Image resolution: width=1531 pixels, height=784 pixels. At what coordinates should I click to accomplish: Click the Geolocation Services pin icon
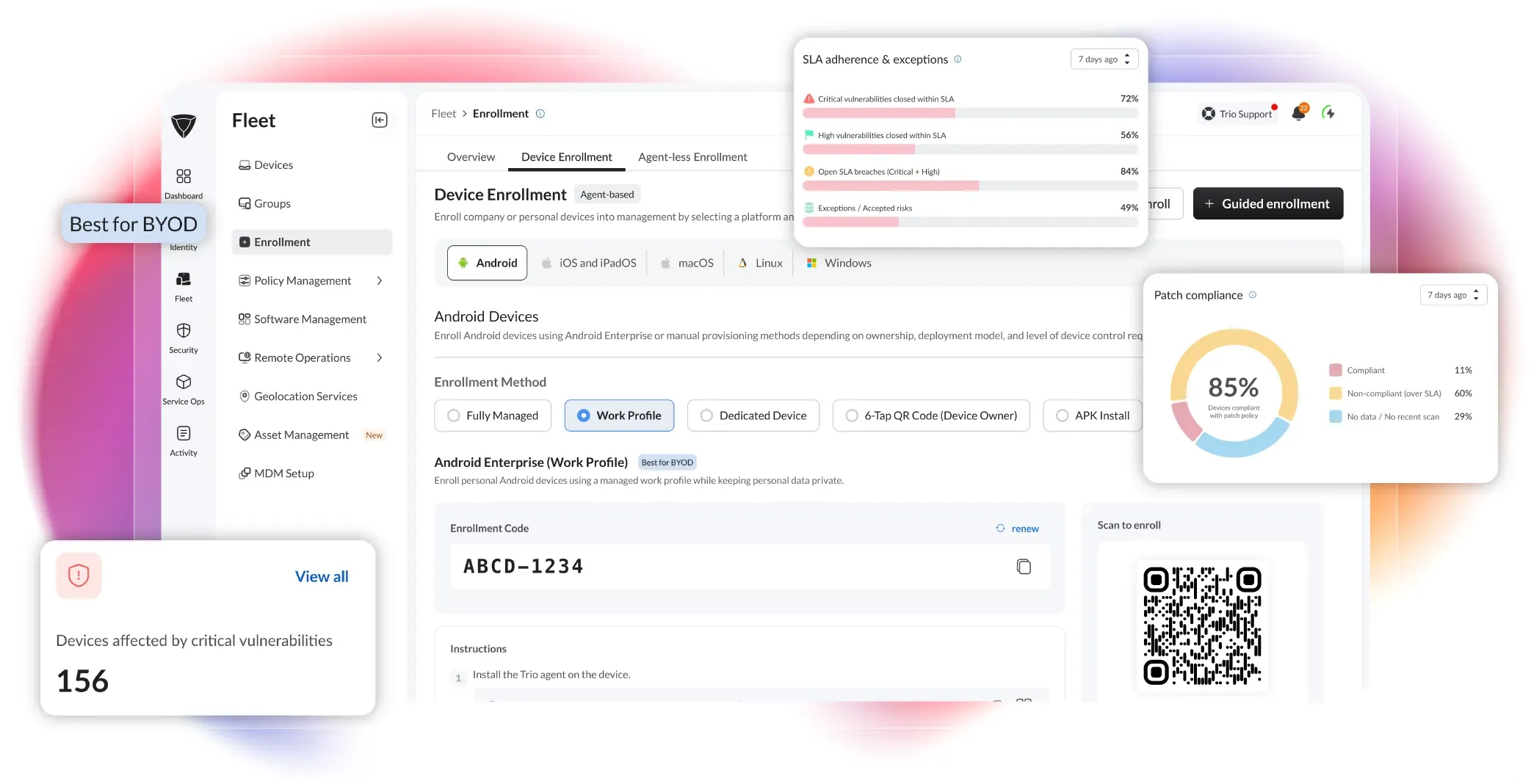[245, 396]
